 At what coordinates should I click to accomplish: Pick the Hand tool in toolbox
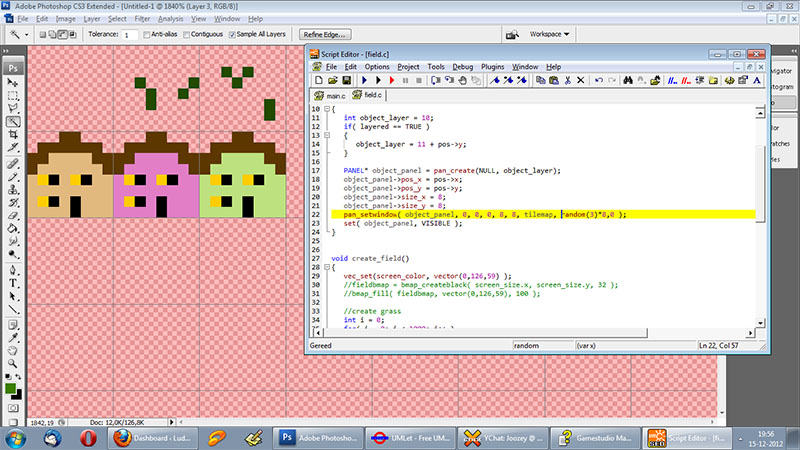[14, 349]
